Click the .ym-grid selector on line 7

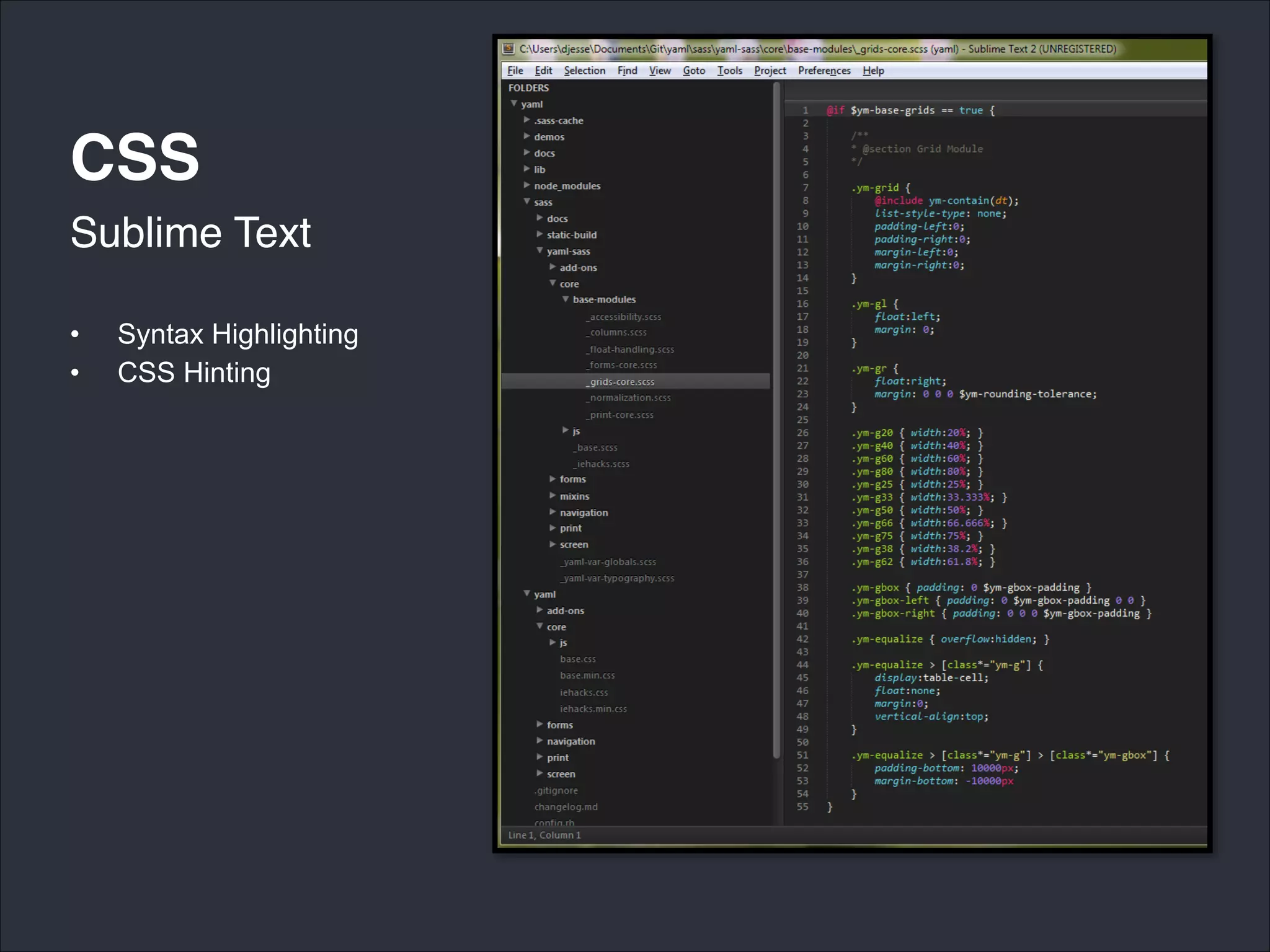click(x=874, y=188)
